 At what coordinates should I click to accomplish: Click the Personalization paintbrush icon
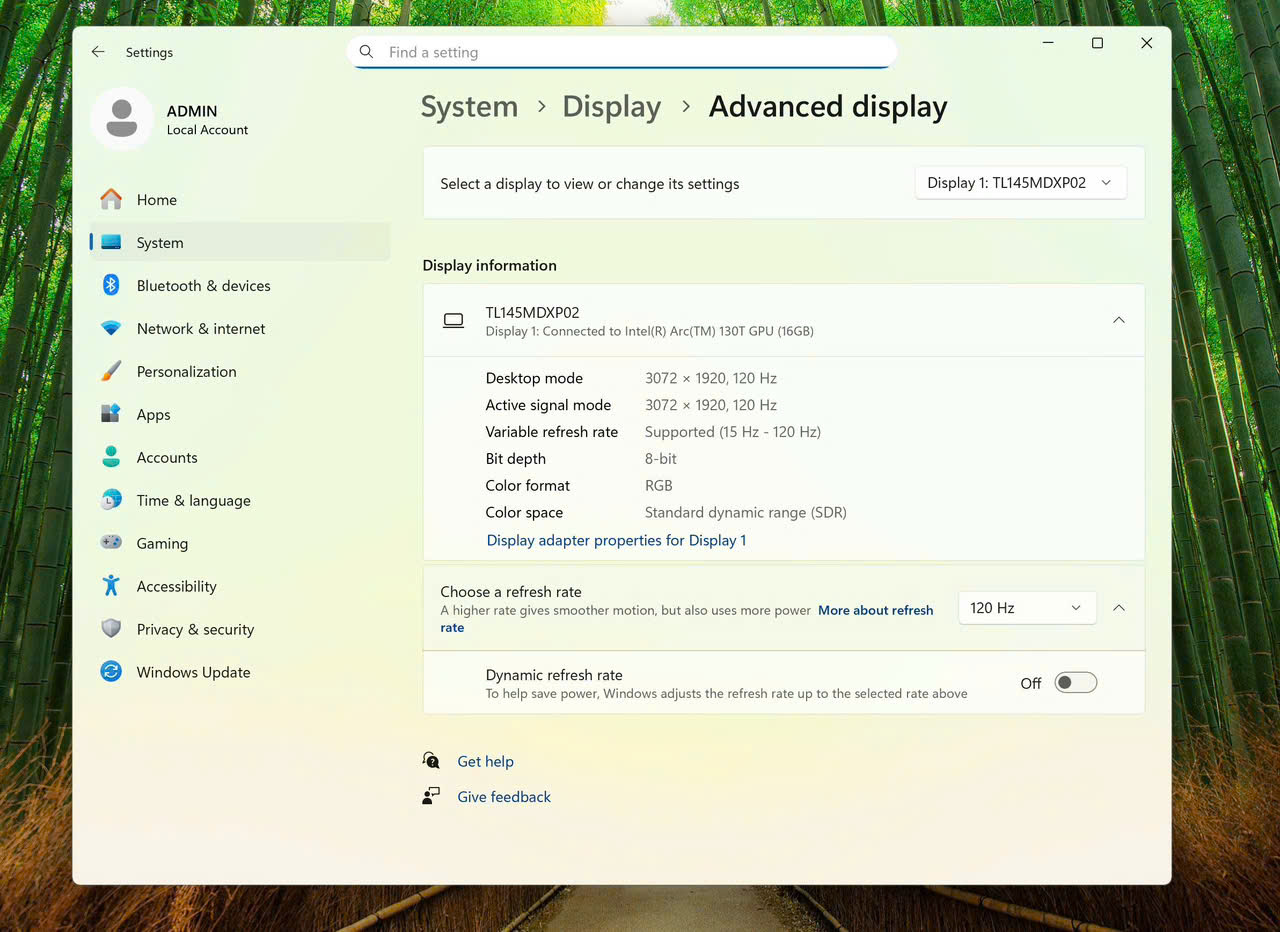111,371
